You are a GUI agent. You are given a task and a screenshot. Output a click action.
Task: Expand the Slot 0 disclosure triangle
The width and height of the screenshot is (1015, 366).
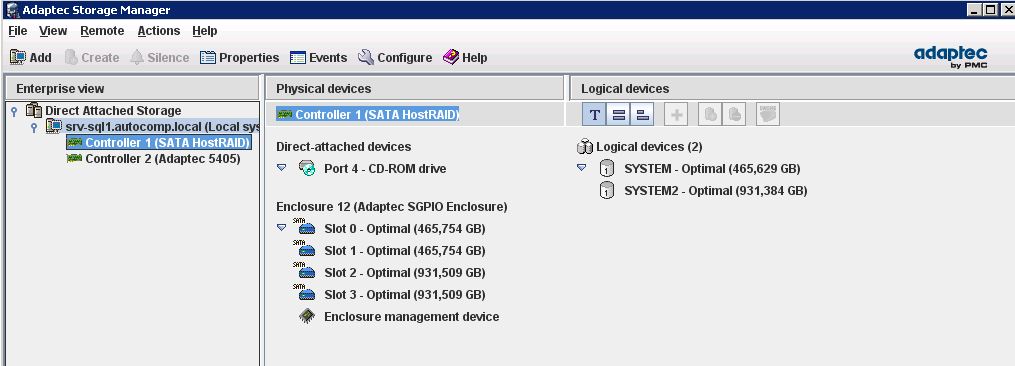pyautogui.click(x=281, y=227)
